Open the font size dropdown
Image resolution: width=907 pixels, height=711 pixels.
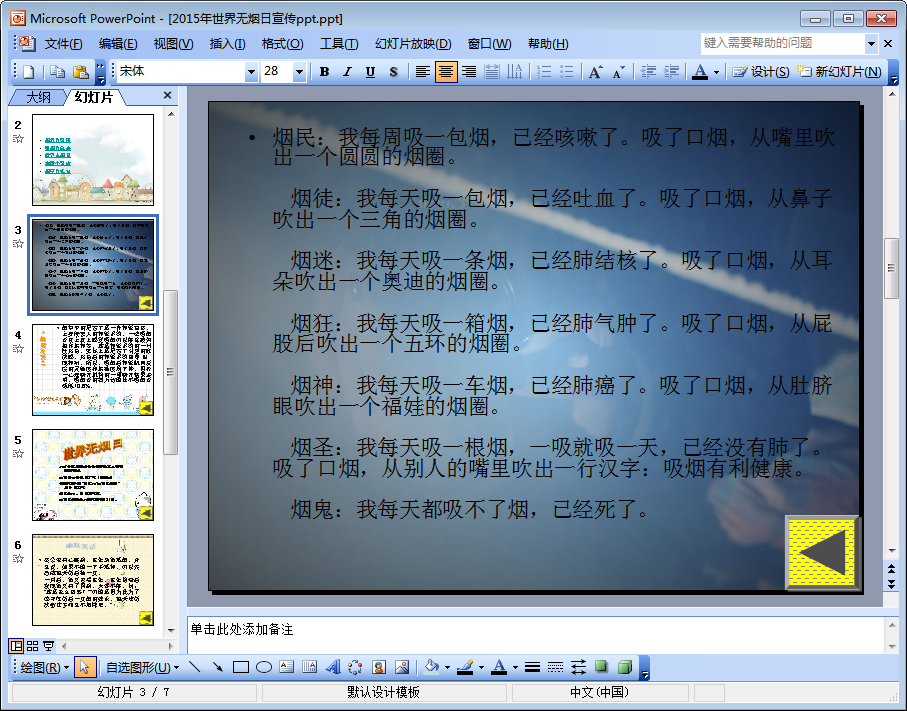[x=299, y=72]
